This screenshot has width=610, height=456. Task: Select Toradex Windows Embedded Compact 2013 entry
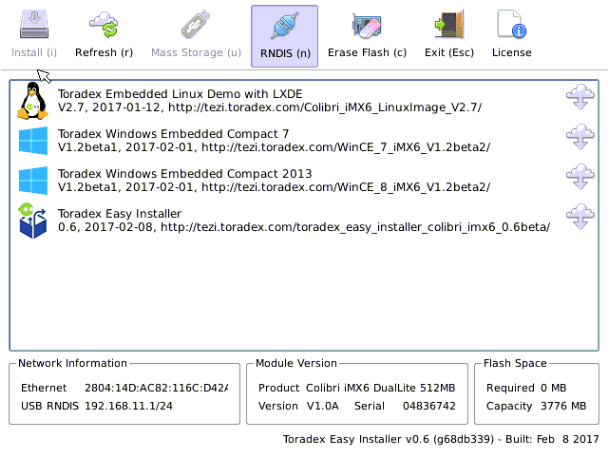pyautogui.click(x=185, y=174)
